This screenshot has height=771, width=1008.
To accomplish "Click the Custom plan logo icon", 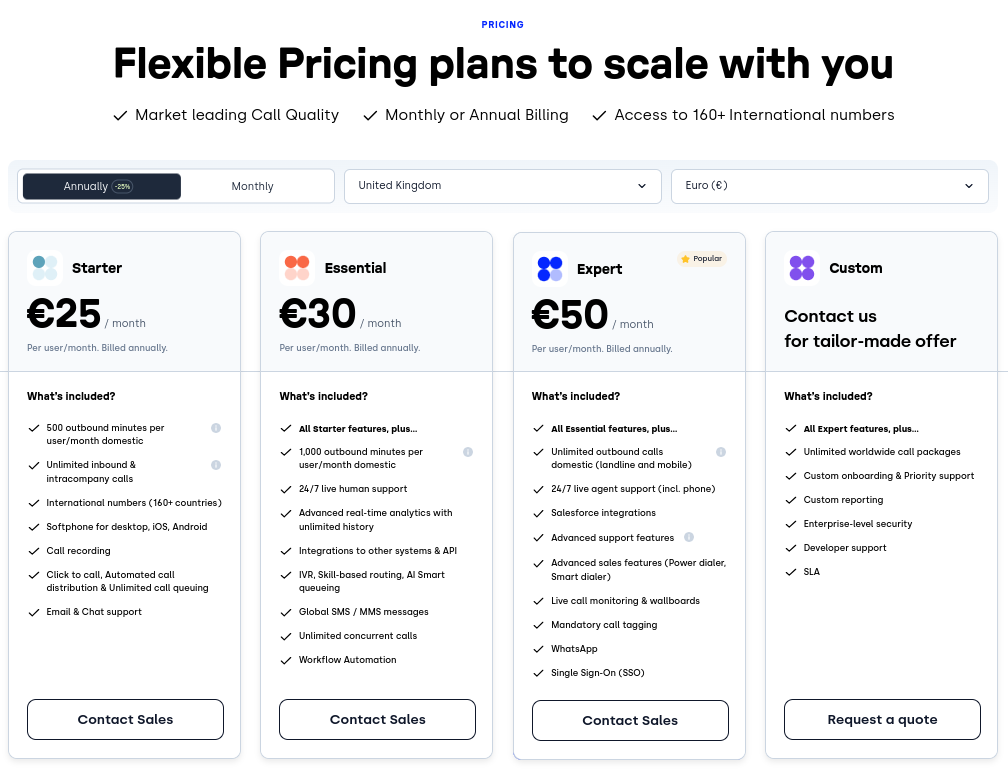I will coord(801,268).
